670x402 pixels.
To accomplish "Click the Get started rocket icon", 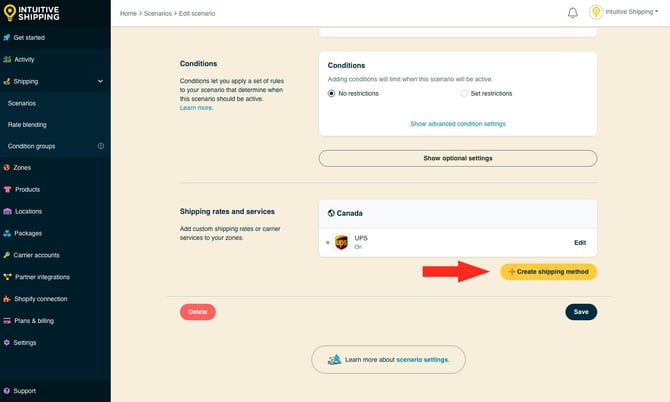I will (7, 37).
